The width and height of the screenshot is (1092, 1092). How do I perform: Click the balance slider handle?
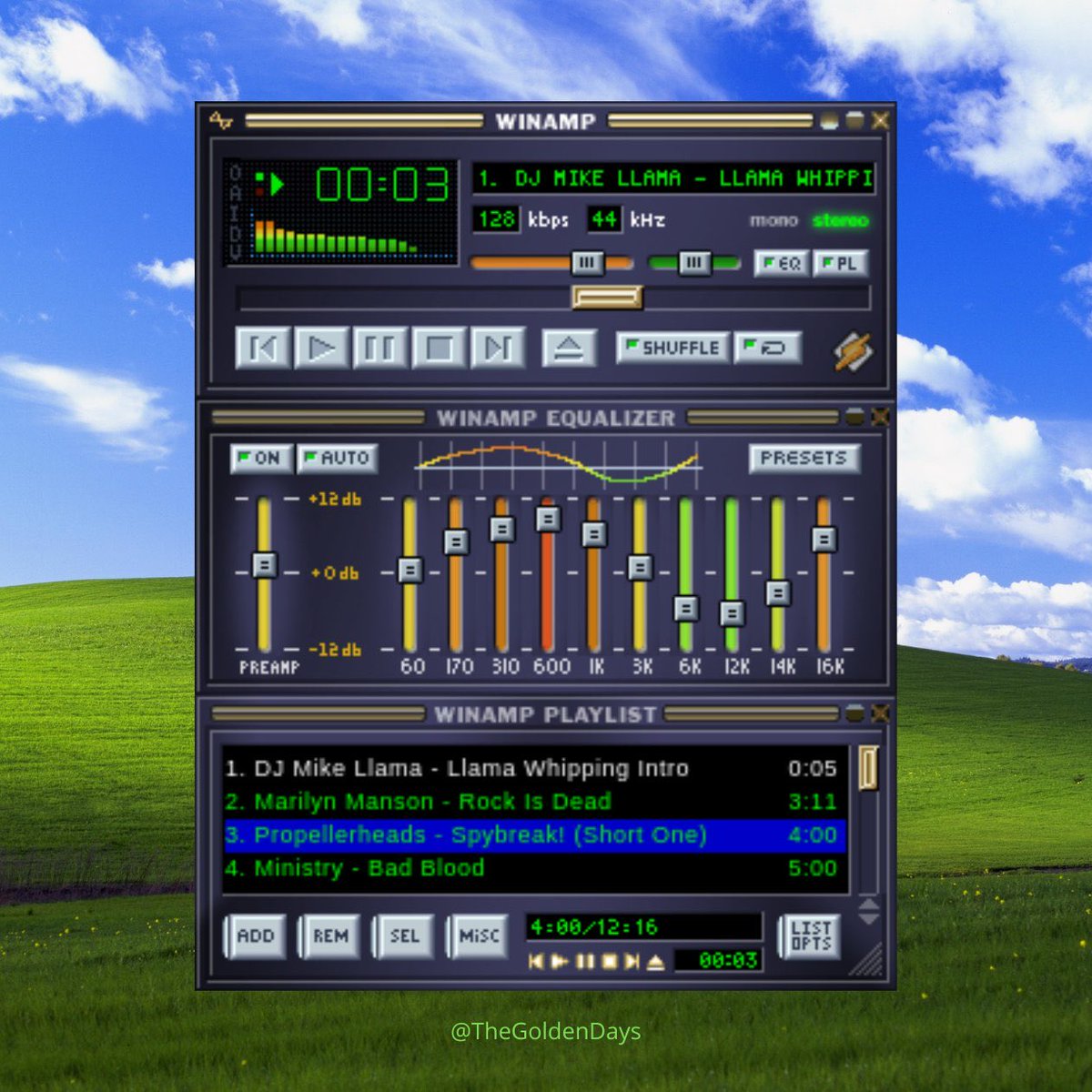pos(693,263)
